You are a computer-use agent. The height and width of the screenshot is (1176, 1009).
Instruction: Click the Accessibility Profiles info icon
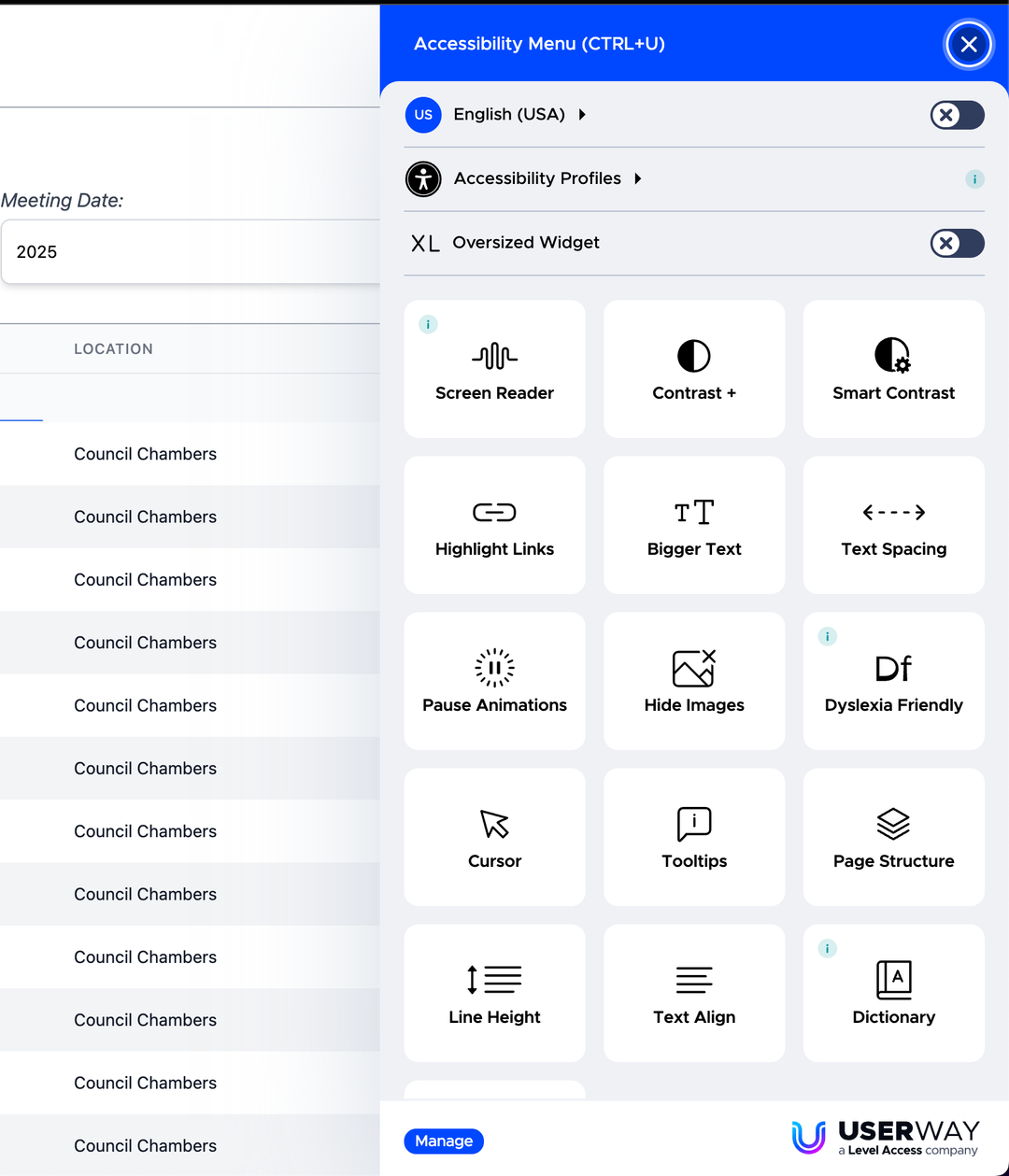pos(974,179)
